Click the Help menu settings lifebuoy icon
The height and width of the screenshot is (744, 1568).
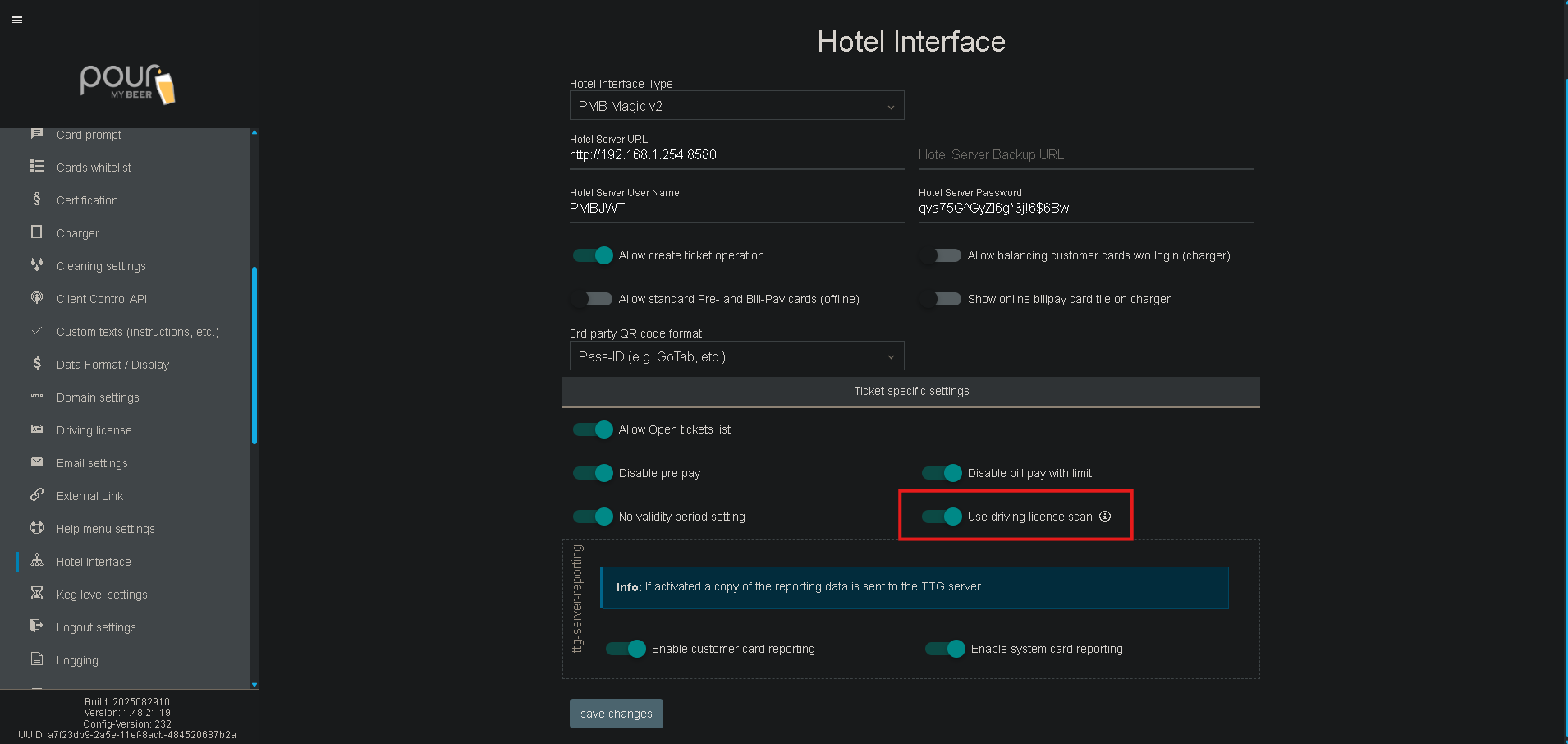click(x=37, y=528)
